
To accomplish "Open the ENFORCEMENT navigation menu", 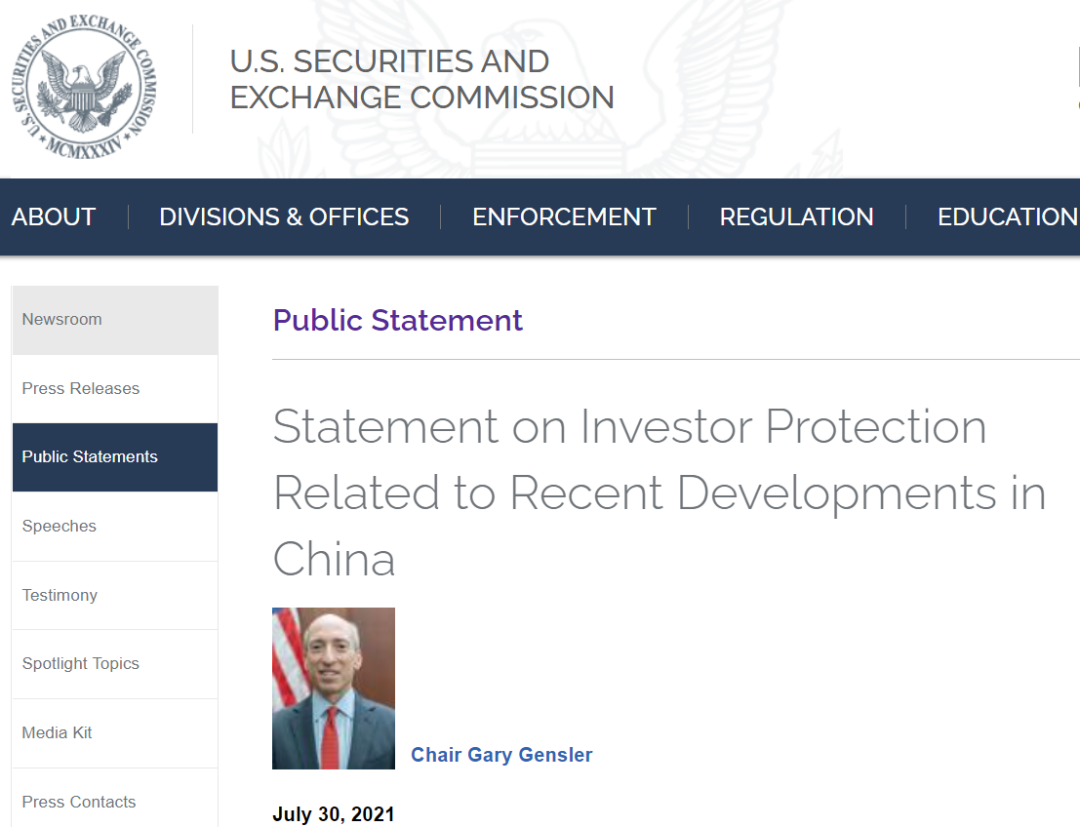I will (563, 217).
